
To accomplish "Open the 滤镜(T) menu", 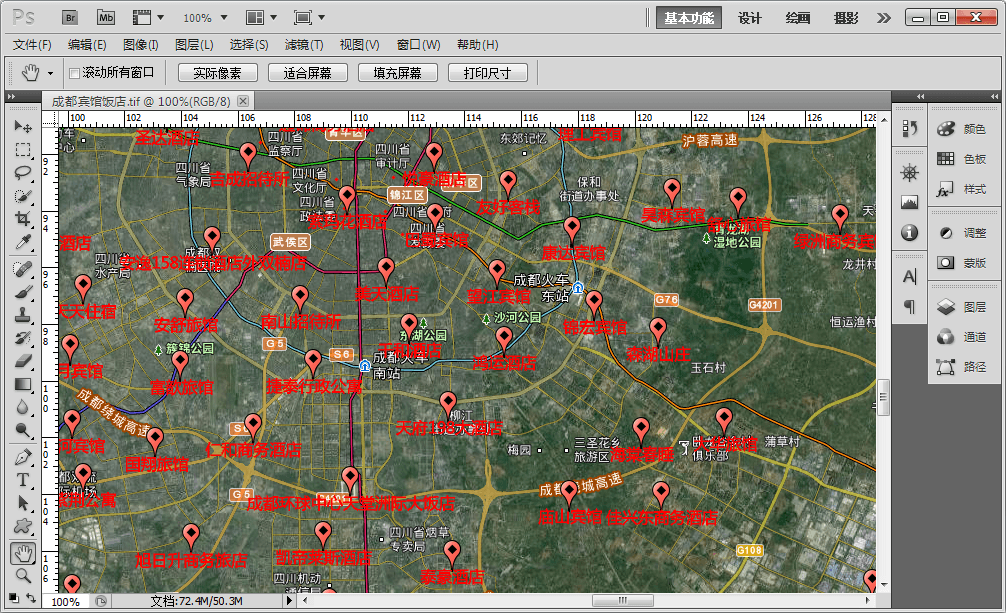I will click(x=304, y=45).
